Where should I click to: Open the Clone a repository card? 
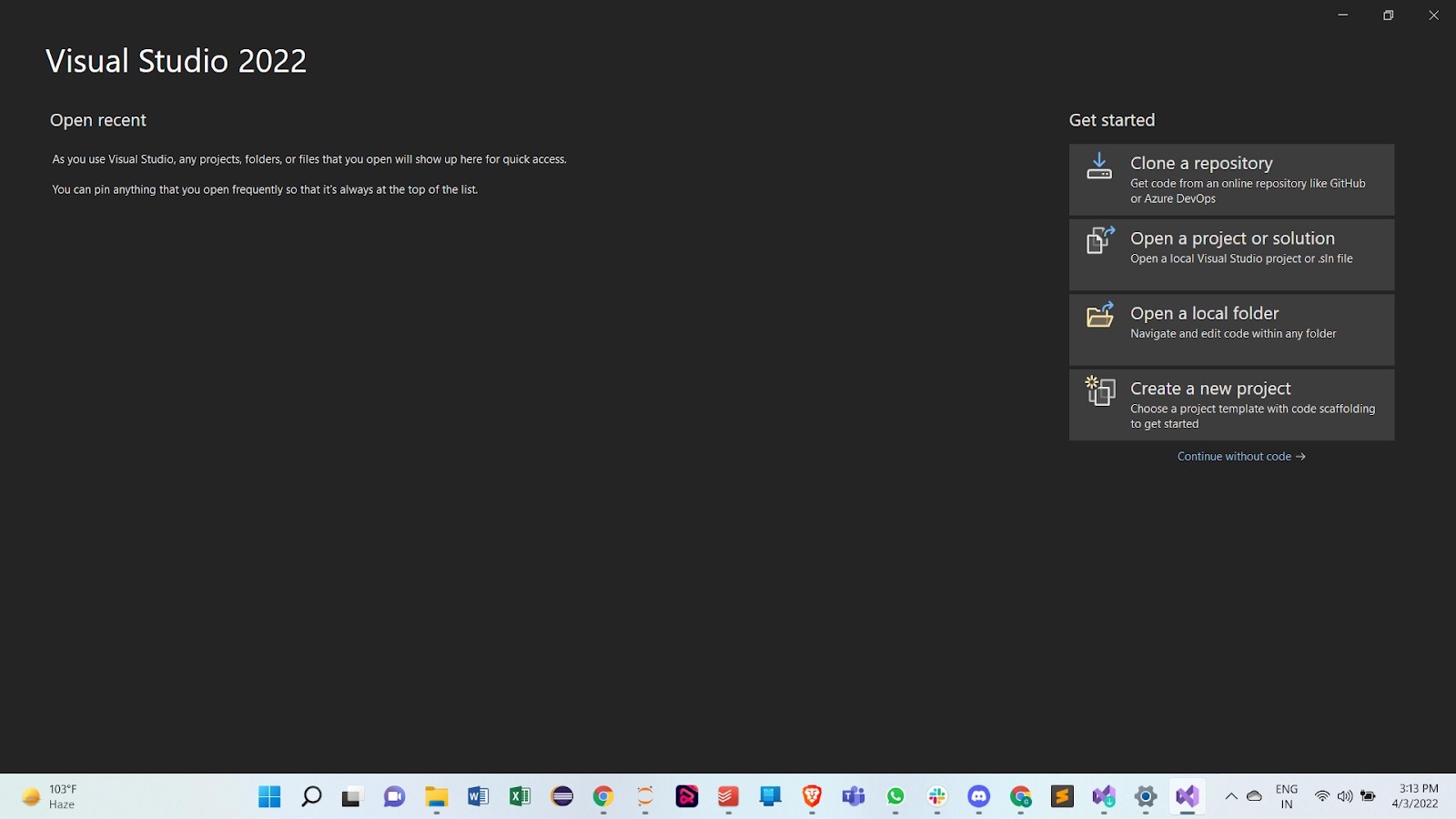[1231, 179]
